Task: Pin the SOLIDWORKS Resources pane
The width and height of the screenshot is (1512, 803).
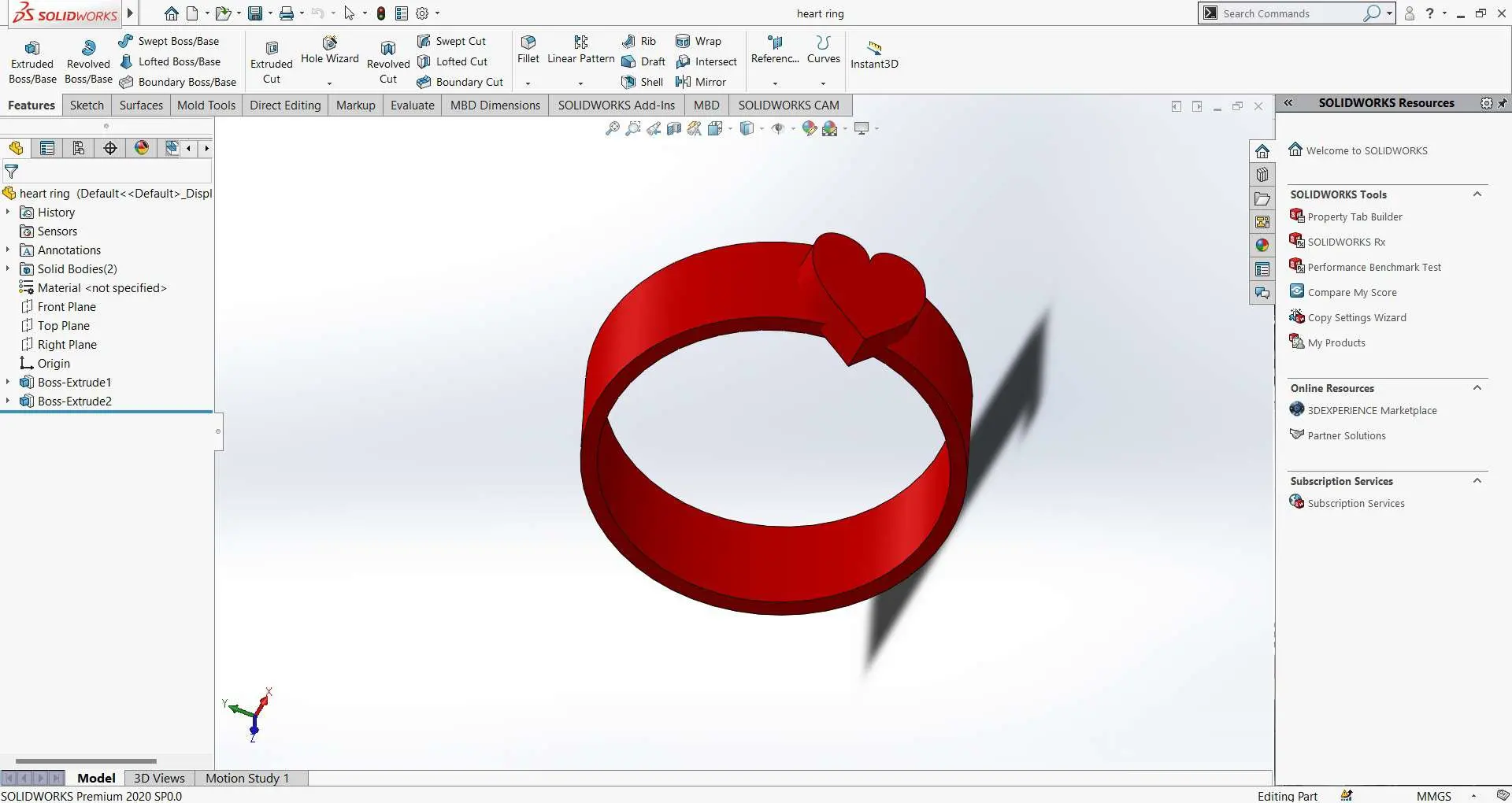Action: [1503, 103]
